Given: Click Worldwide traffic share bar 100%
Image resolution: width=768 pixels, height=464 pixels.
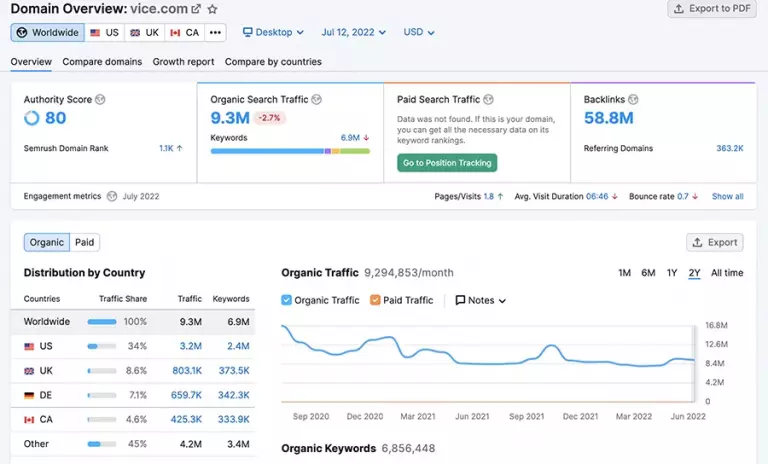Looking at the screenshot, I should 102,322.
